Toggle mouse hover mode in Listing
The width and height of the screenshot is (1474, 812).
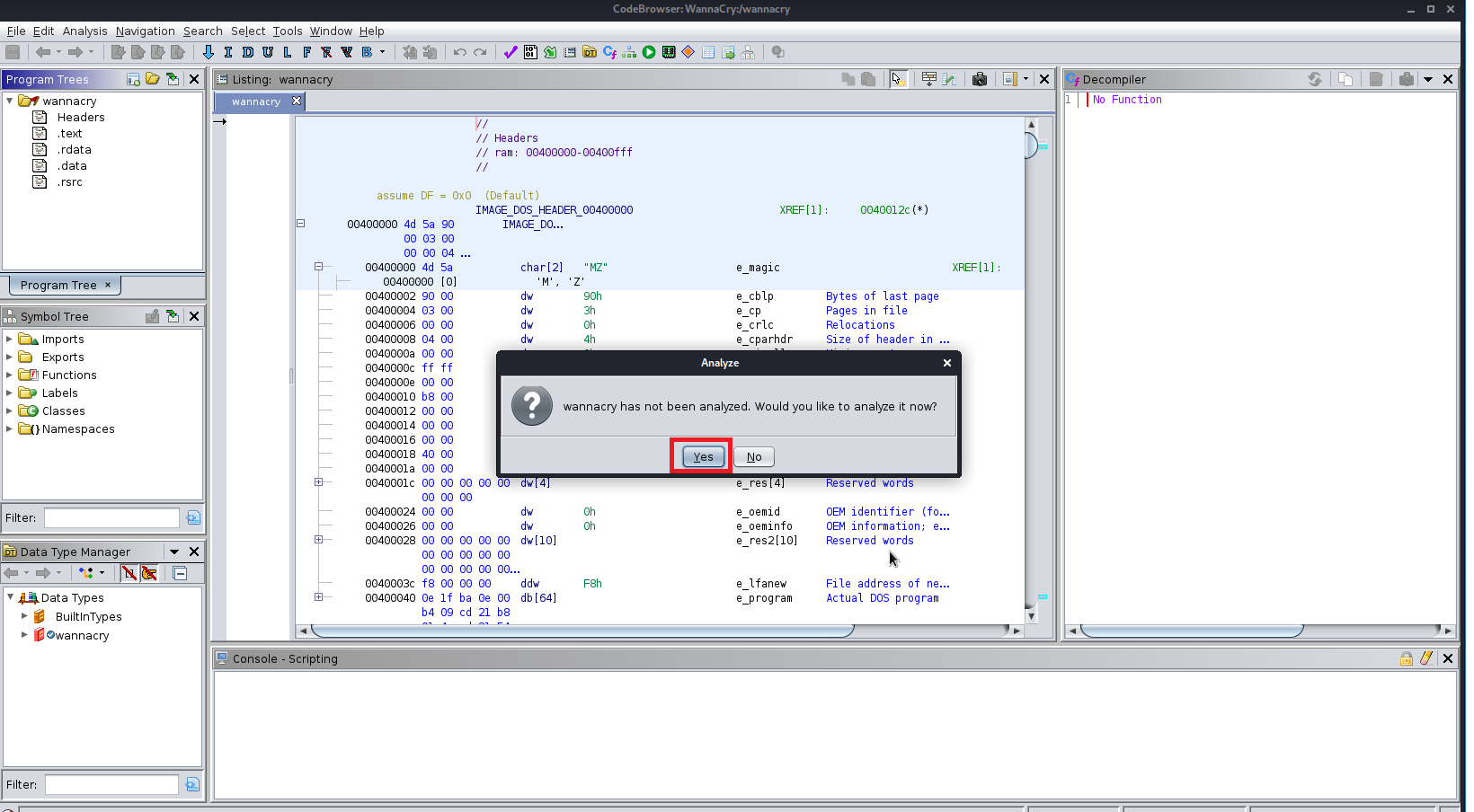pyautogui.click(x=898, y=79)
